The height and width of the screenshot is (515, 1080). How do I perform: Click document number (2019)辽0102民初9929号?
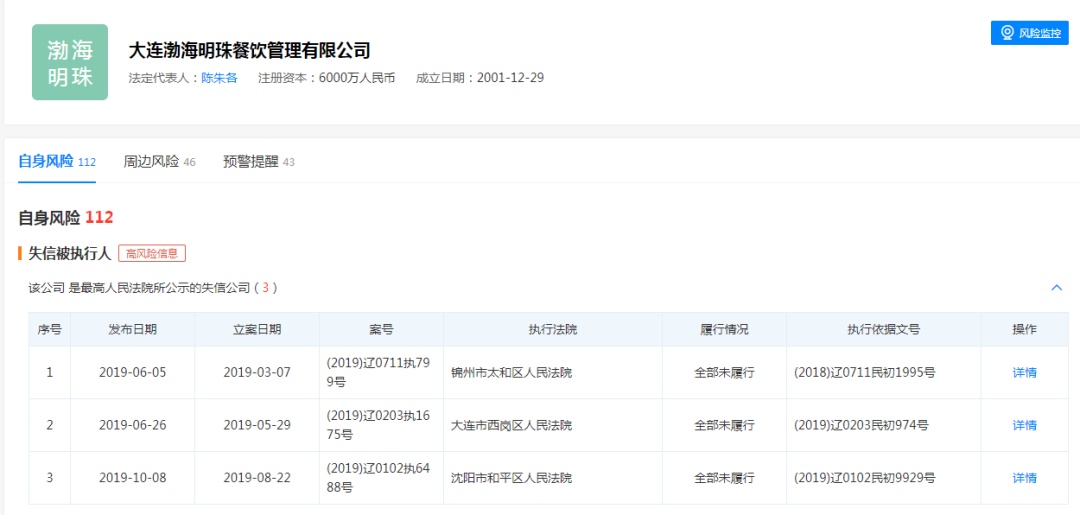(864, 478)
